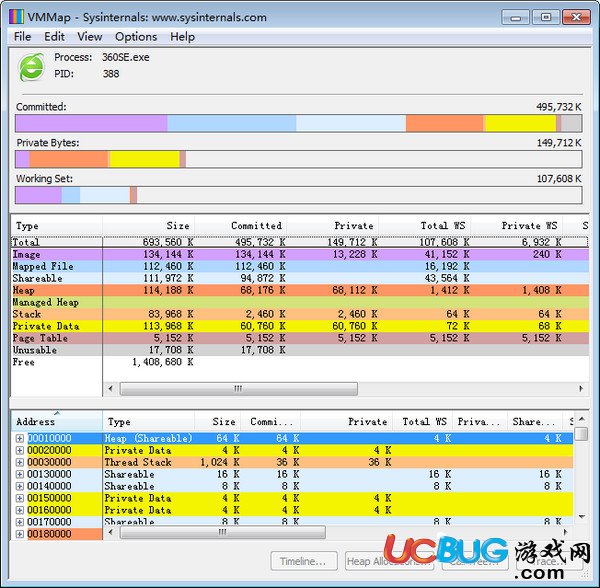The width and height of the screenshot is (600, 588).
Task: Click the 693,560 K total size value
Action: tap(168, 242)
